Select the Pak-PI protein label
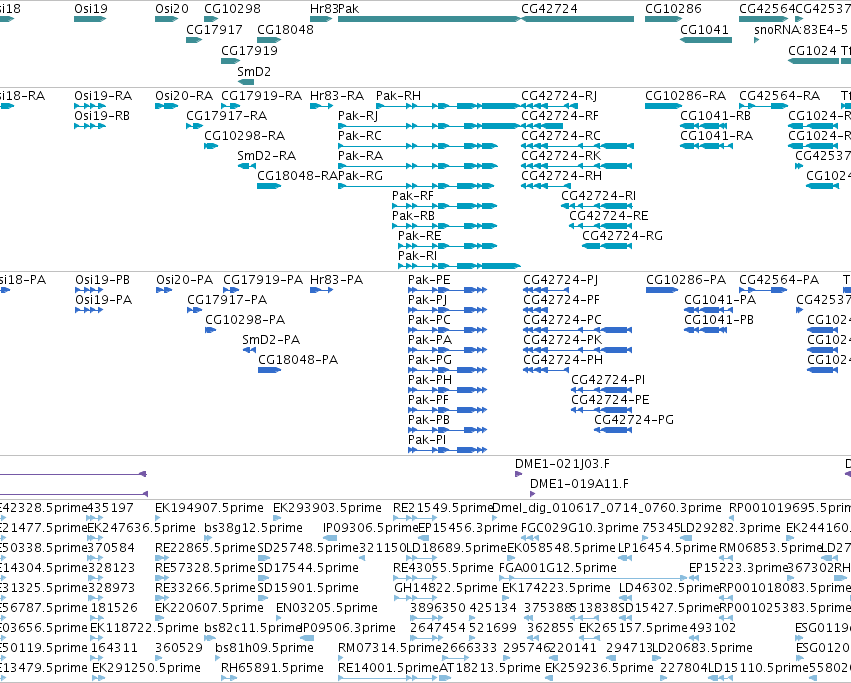 coord(427,440)
